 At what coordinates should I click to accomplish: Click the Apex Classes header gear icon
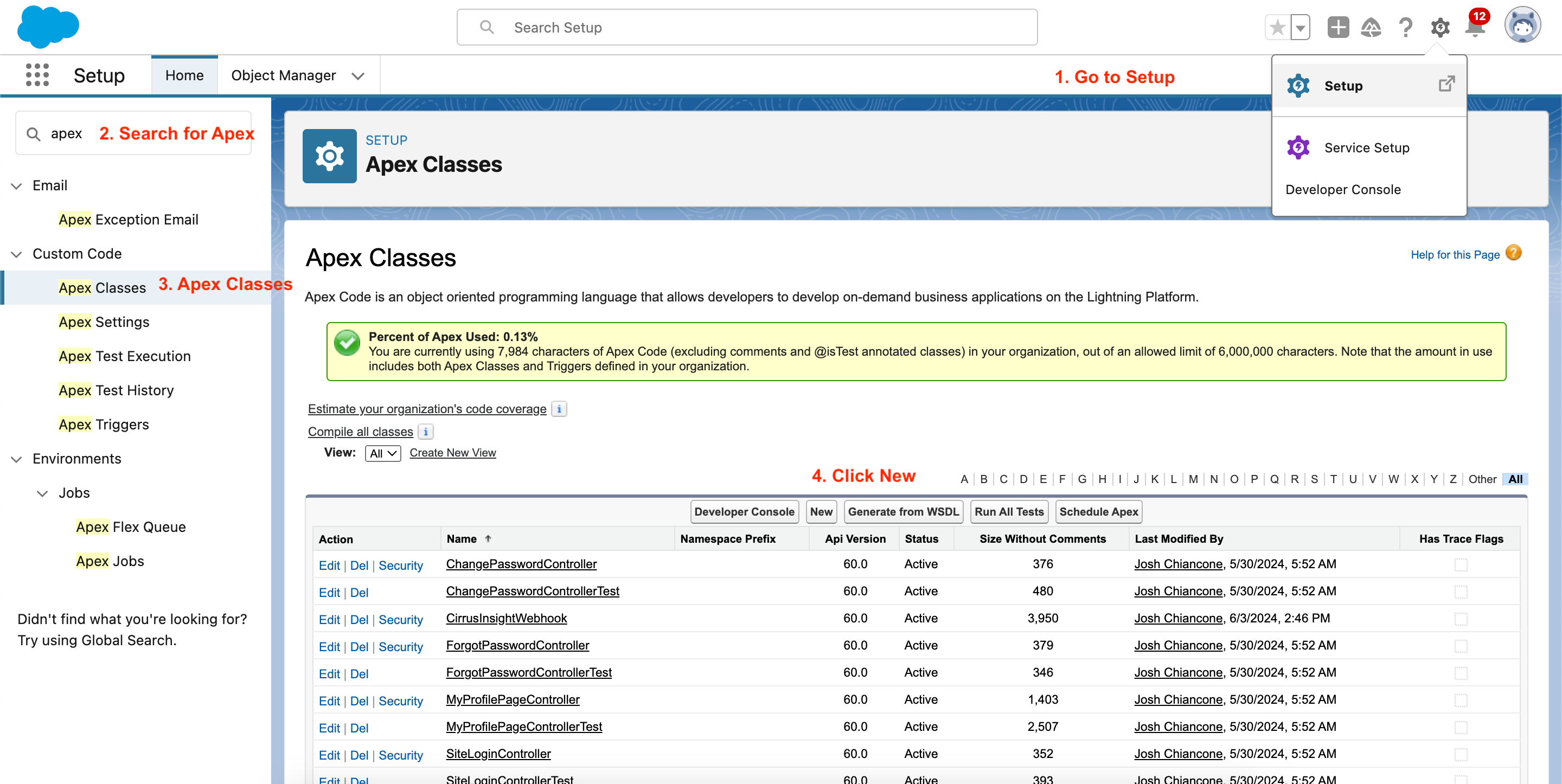point(329,156)
